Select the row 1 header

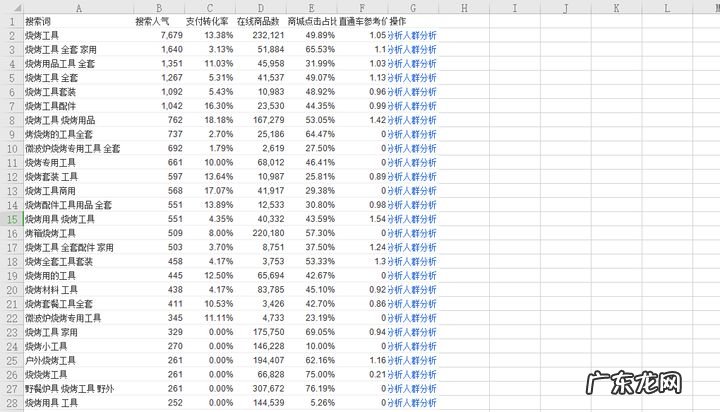point(11,22)
